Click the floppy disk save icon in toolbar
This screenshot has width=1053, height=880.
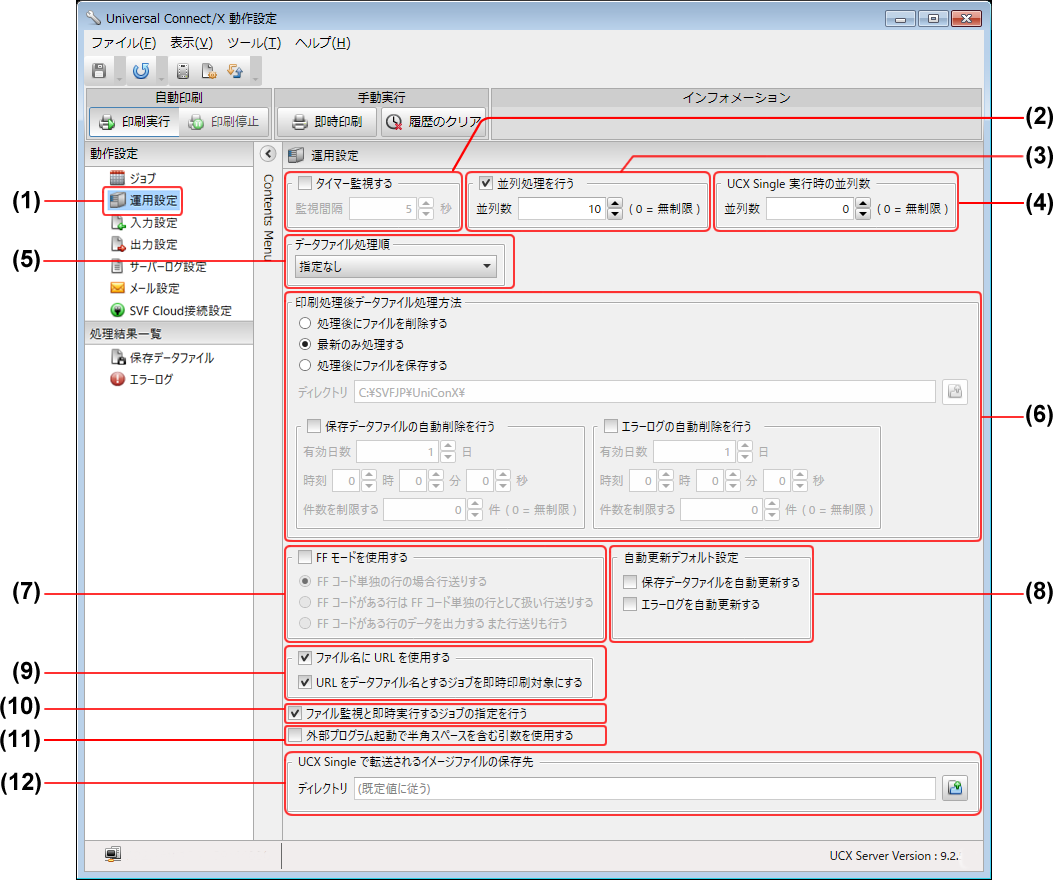point(99,71)
